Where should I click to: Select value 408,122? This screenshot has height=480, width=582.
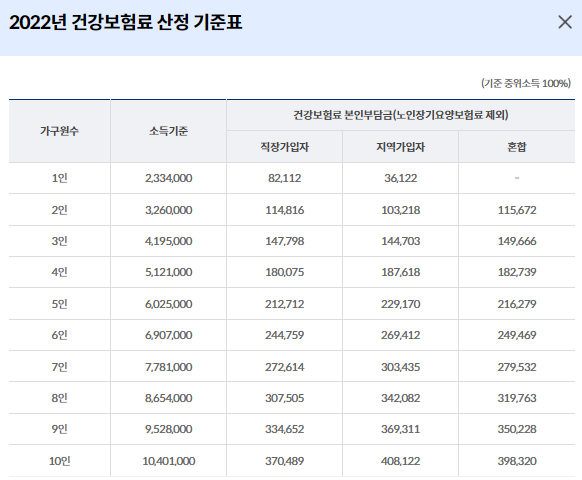point(400,461)
